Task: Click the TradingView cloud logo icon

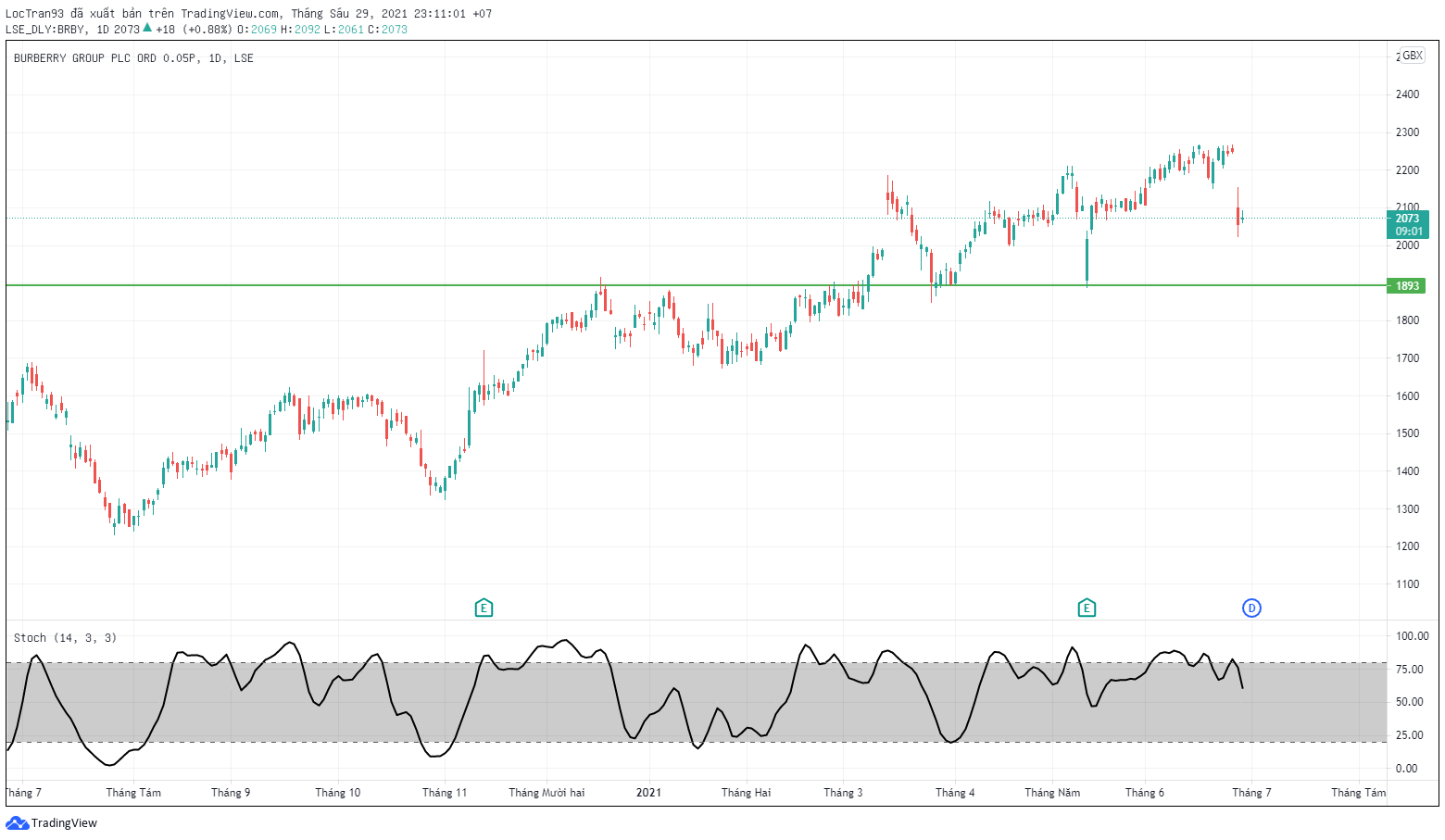Action: point(17,823)
